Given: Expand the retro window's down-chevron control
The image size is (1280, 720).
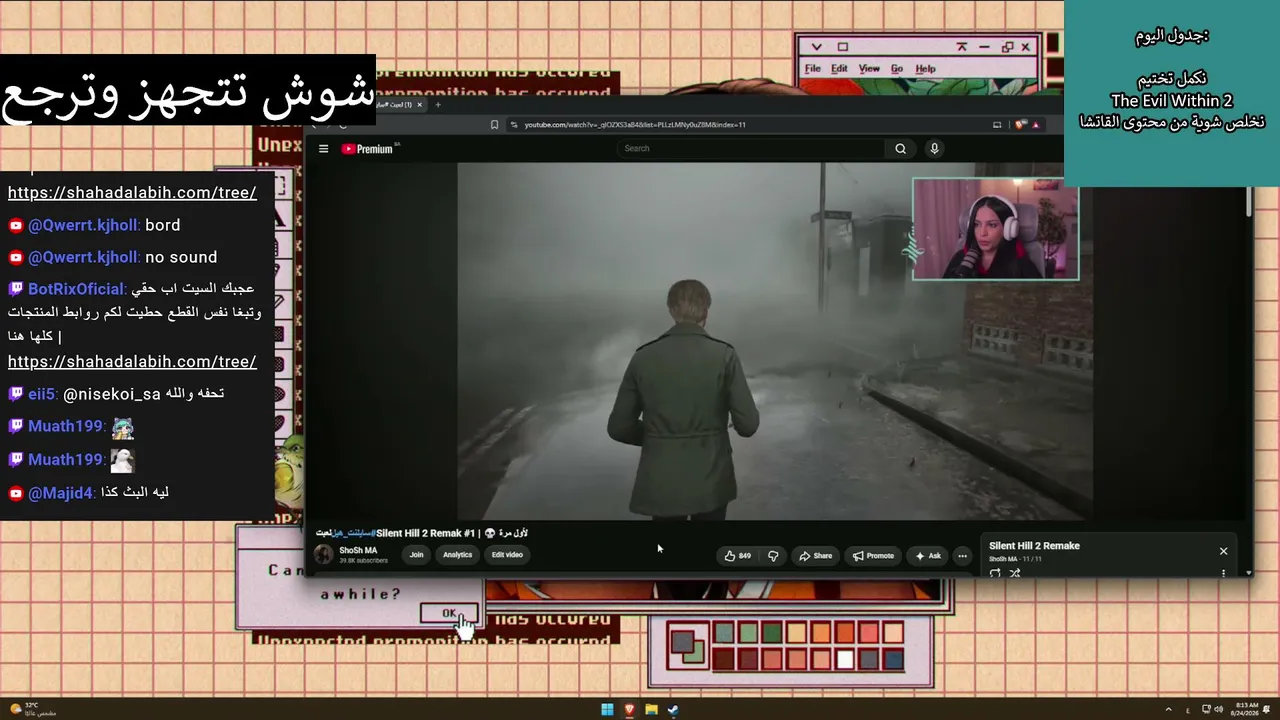Looking at the screenshot, I should [x=816, y=47].
